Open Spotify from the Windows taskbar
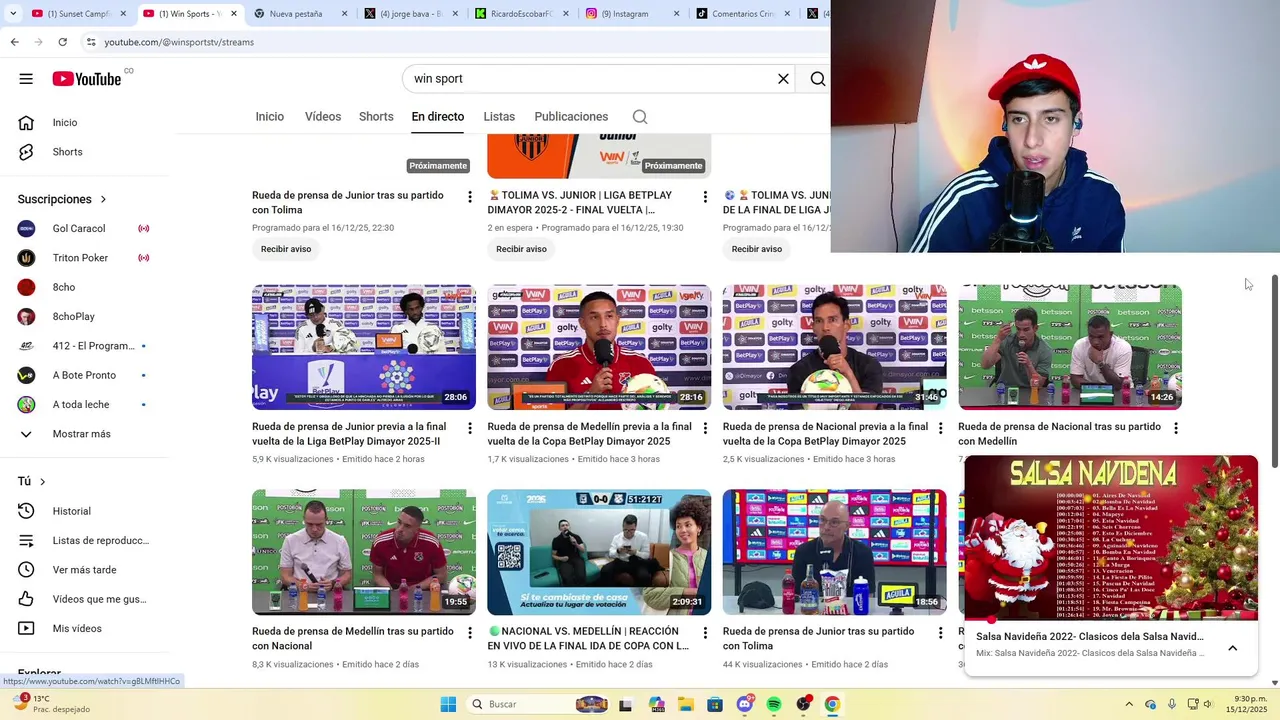This screenshot has width=1280, height=720. [774, 704]
